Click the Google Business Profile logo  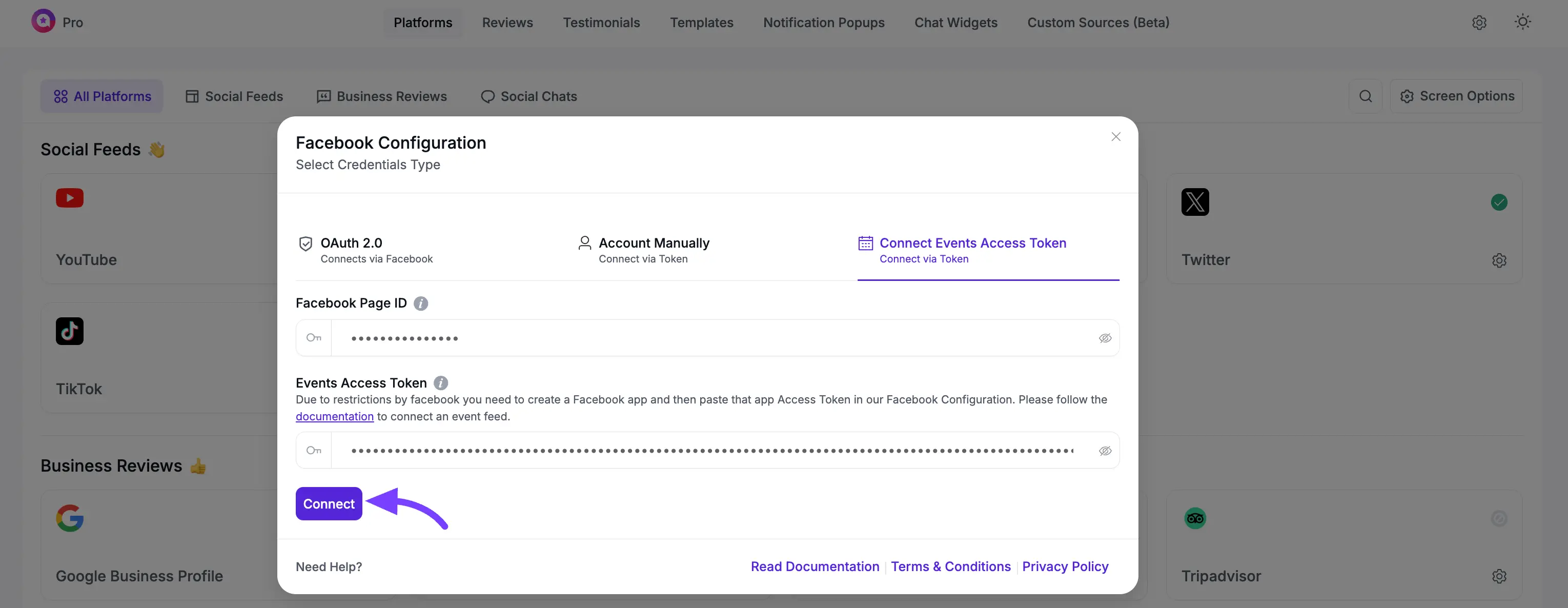(x=69, y=518)
